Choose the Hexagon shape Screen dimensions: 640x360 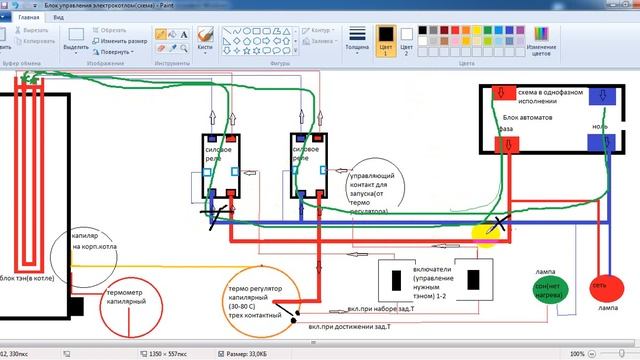[x=257, y=41]
